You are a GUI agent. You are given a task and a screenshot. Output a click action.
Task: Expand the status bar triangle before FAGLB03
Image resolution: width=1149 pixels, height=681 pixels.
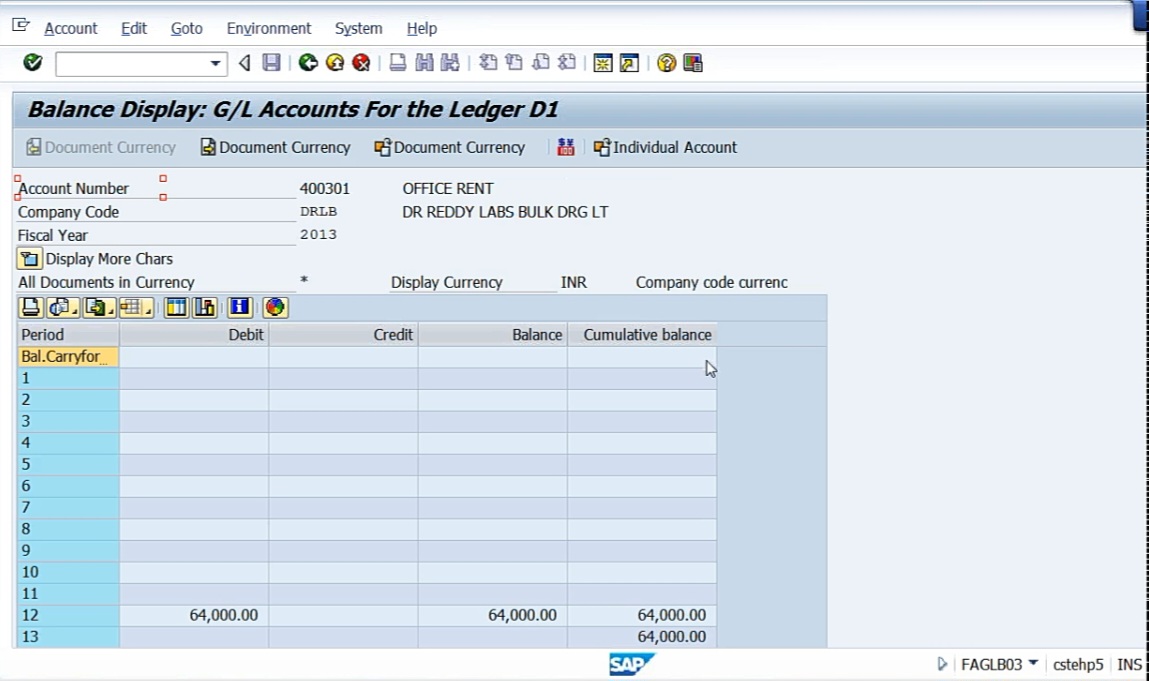[942, 664]
